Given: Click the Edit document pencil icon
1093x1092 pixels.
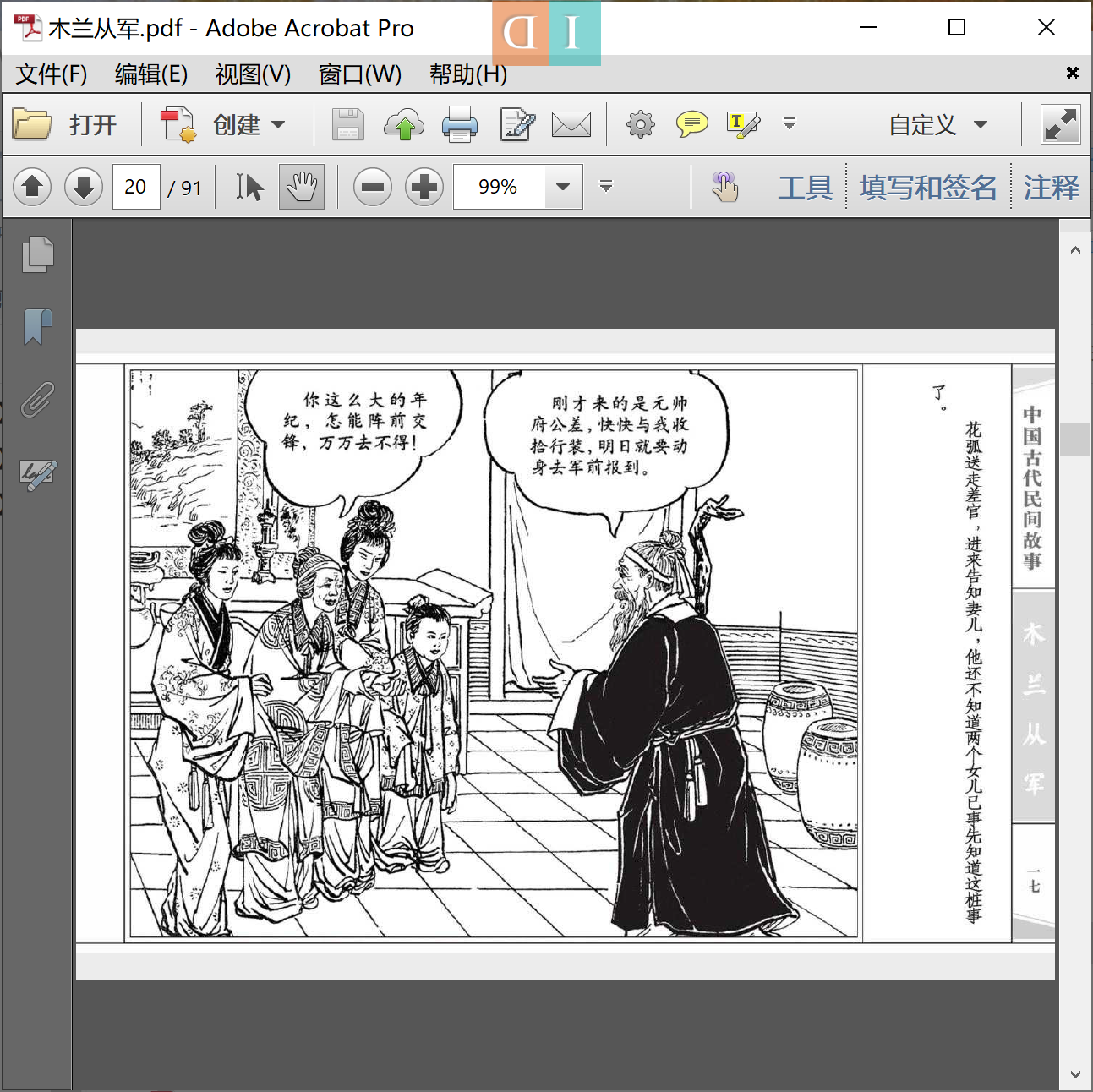Looking at the screenshot, I should (517, 125).
